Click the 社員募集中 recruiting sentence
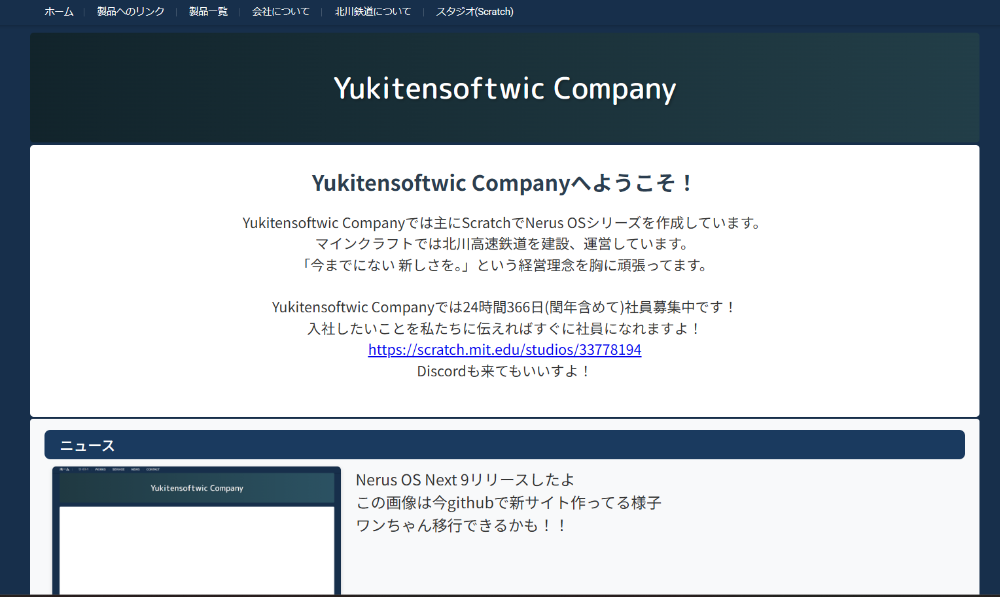Image resolution: width=1000 pixels, height=597 pixels. tap(504, 307)
